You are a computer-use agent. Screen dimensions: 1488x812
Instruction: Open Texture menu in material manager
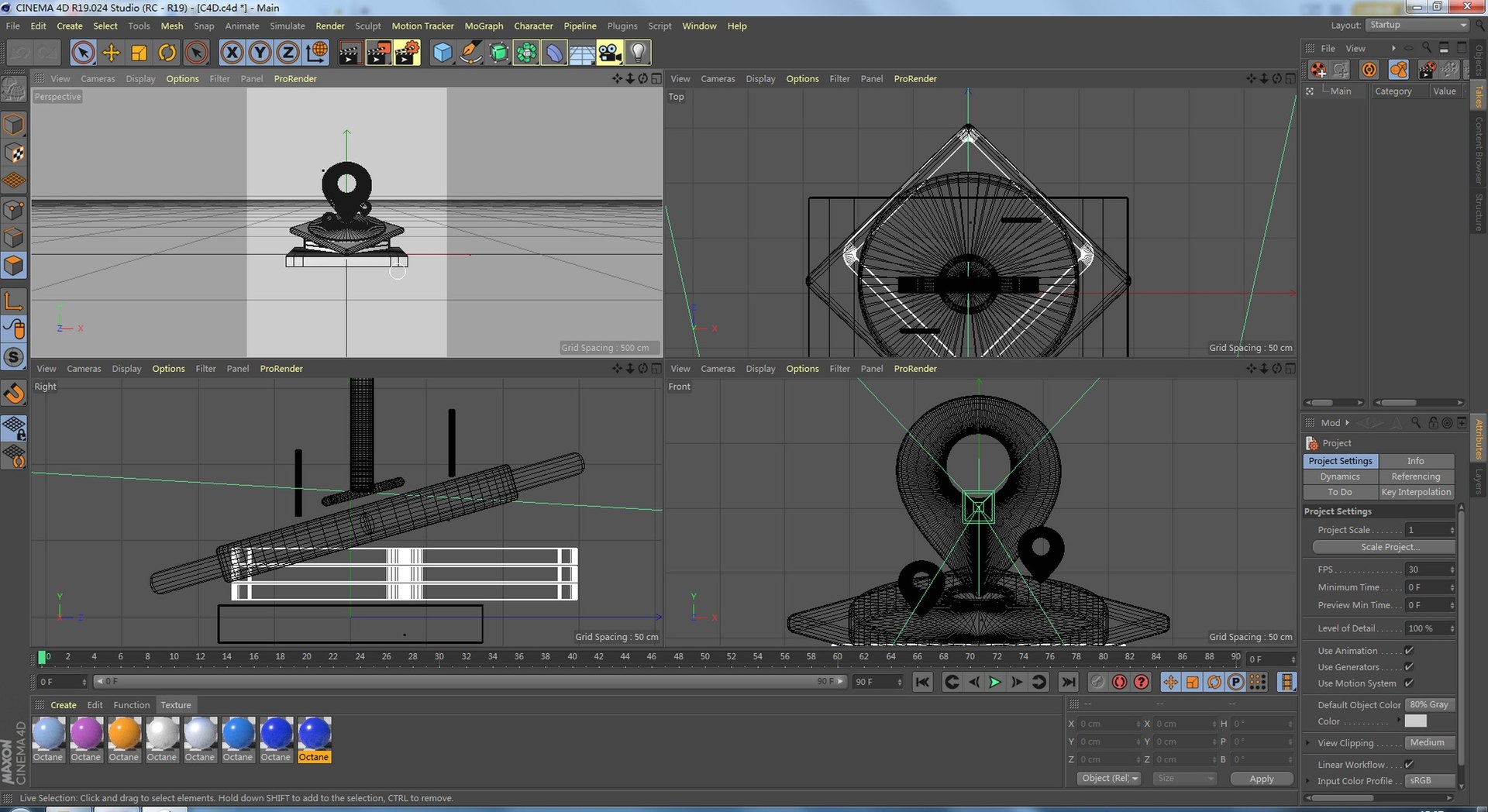[176, 705]
